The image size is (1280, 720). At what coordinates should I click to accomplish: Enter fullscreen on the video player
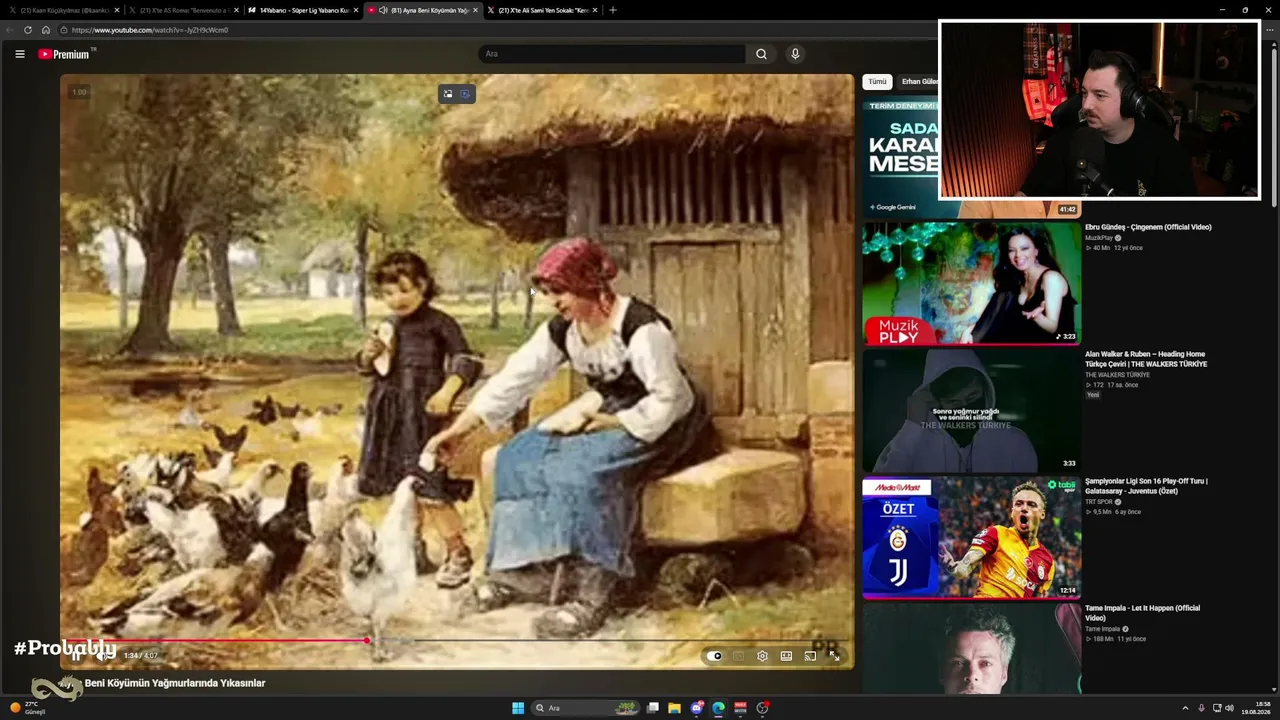834,656
